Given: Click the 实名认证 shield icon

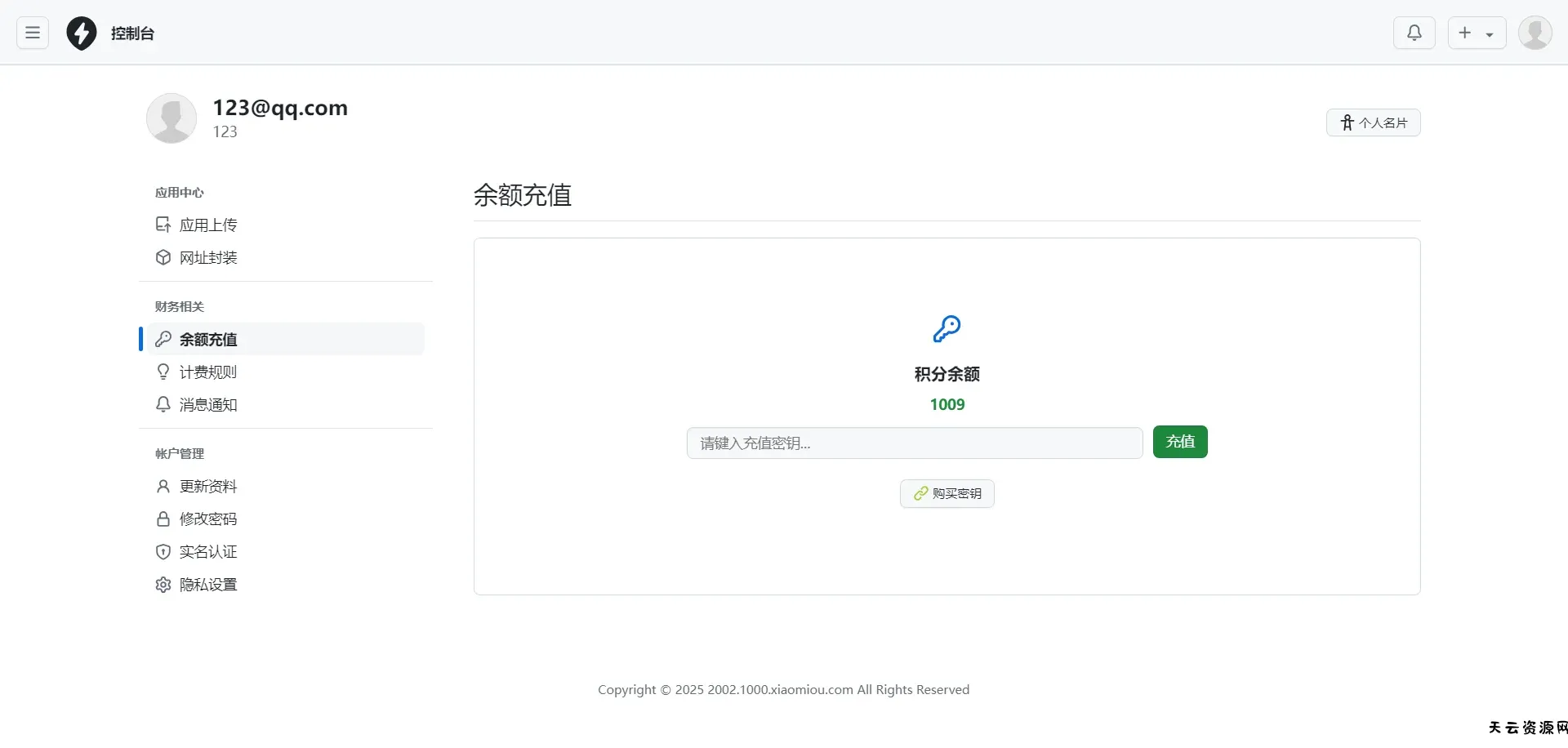Looking at the screenshot, I should click(x=163, y=551).
